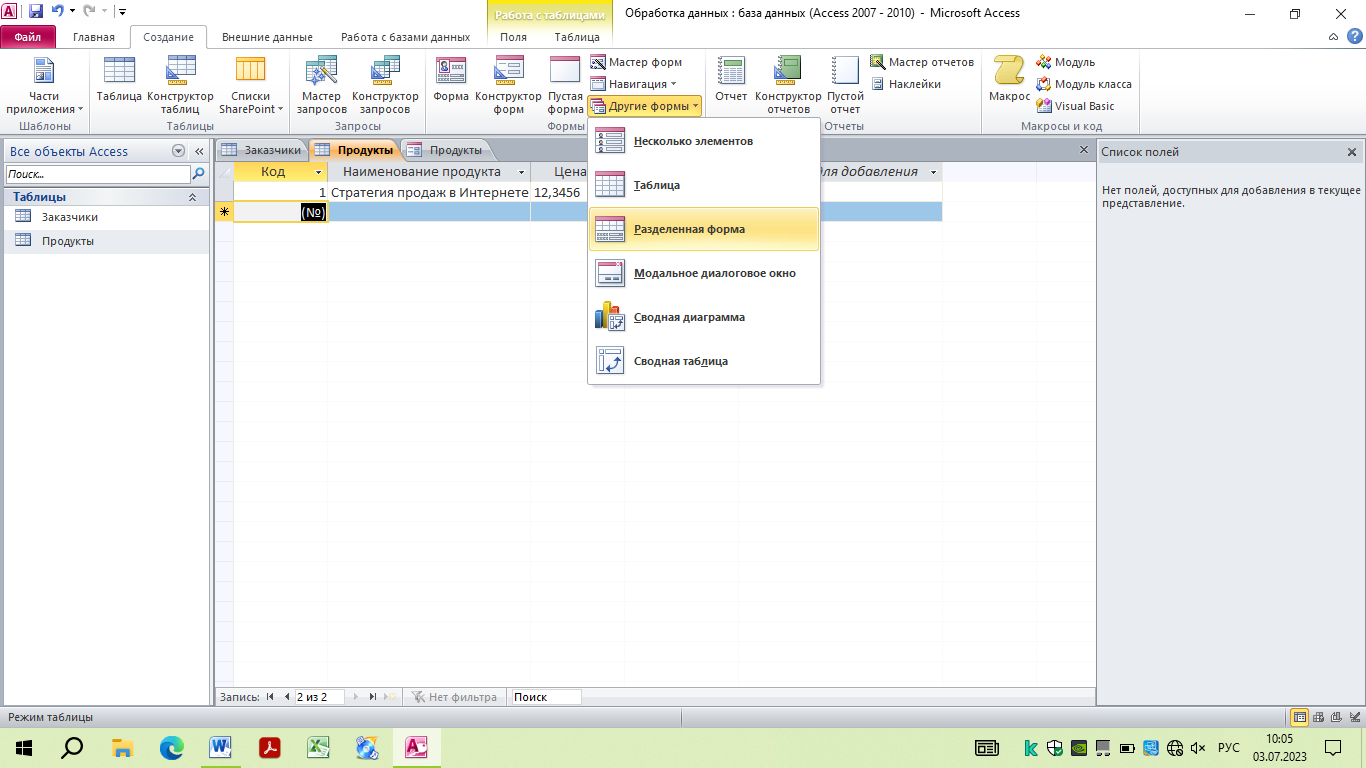Screen dimensions: 1366x768
Task: Select Multiple Items (Несколько элементов) form
Action: click(x=704, y=141)
